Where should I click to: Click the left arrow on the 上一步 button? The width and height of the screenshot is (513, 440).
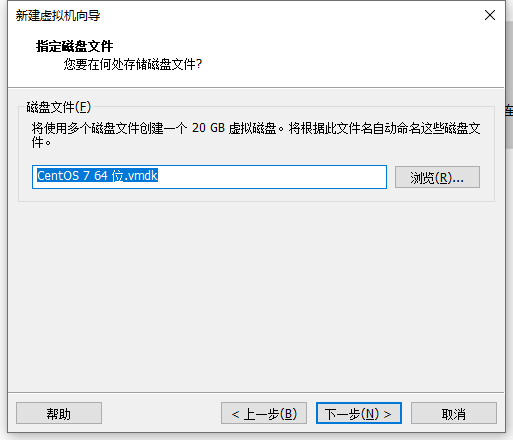click(235, 414)
